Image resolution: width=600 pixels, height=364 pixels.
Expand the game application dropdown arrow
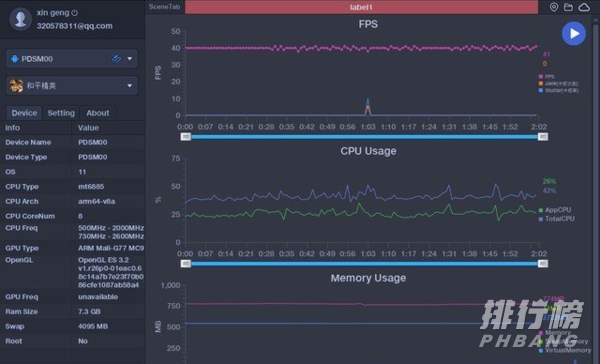click(130, 85)
